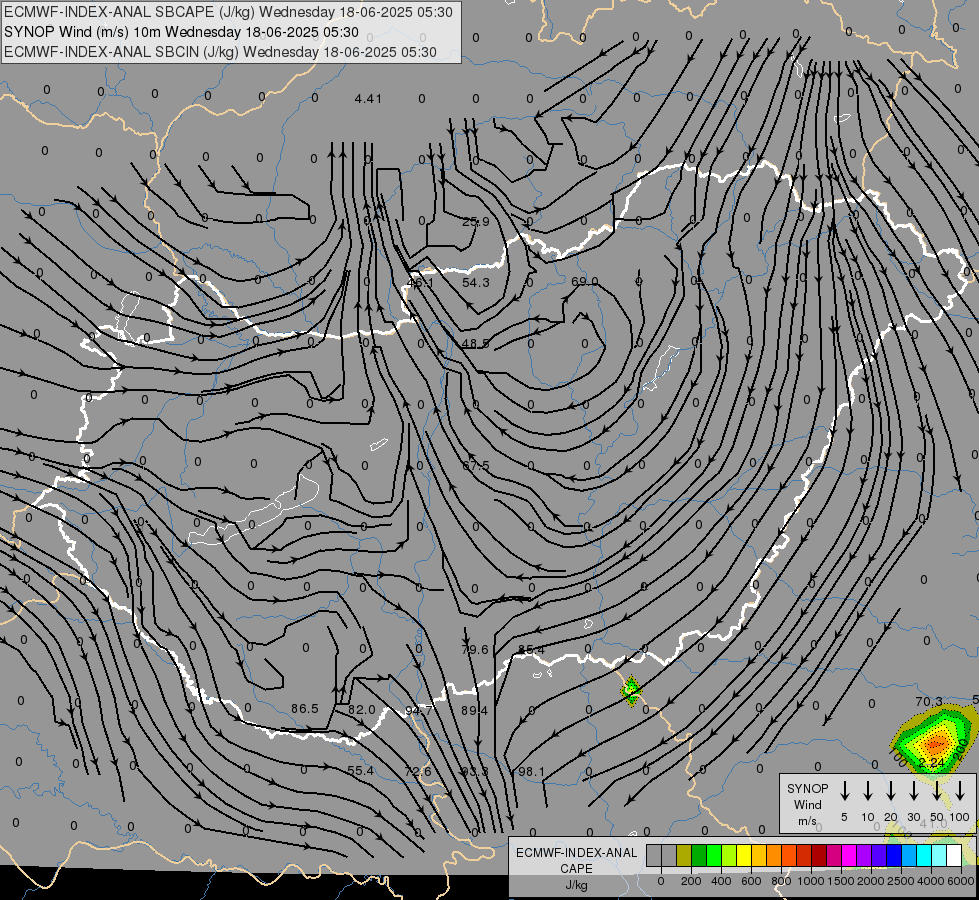Select the cyan swatch in the CAPE legend

click(x=925, y=855)
